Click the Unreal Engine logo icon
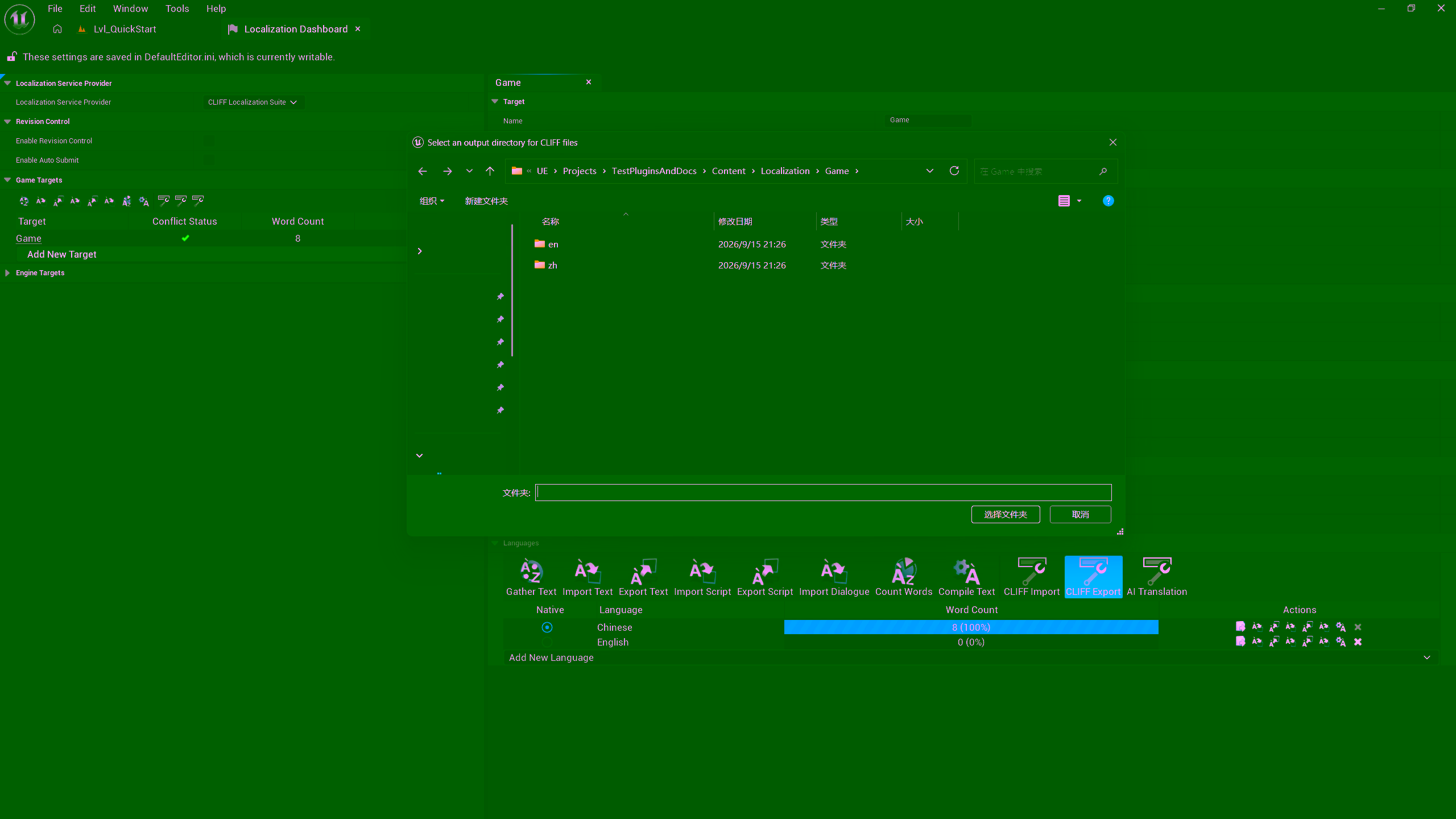This screenshot has height=819, width=1456. 19,19
